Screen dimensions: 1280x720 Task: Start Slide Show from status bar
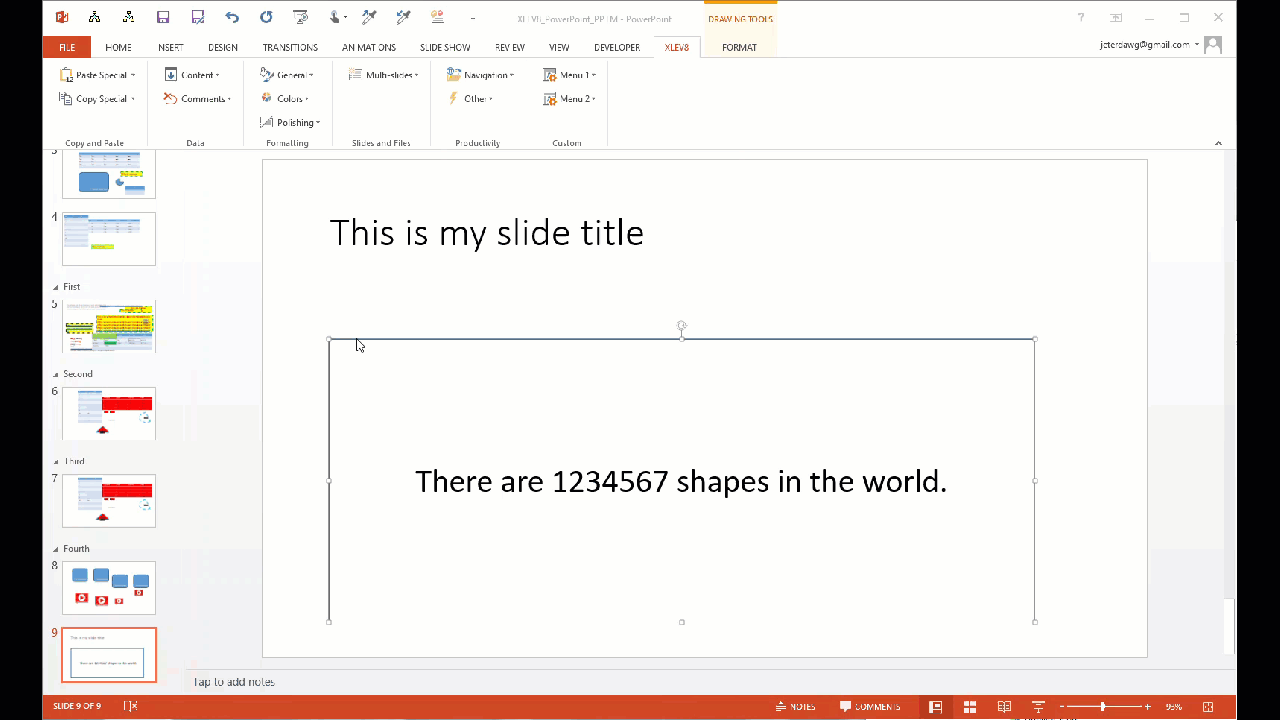tap(1039, 707)
